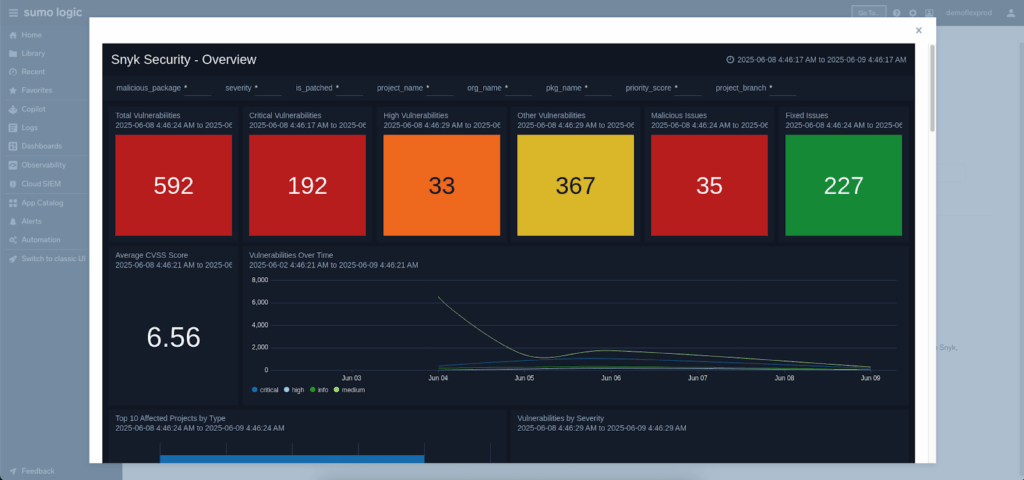Open the App Catalog grid icon
The height and width of the screenshot is (480, 1024).
coord(13,203)
